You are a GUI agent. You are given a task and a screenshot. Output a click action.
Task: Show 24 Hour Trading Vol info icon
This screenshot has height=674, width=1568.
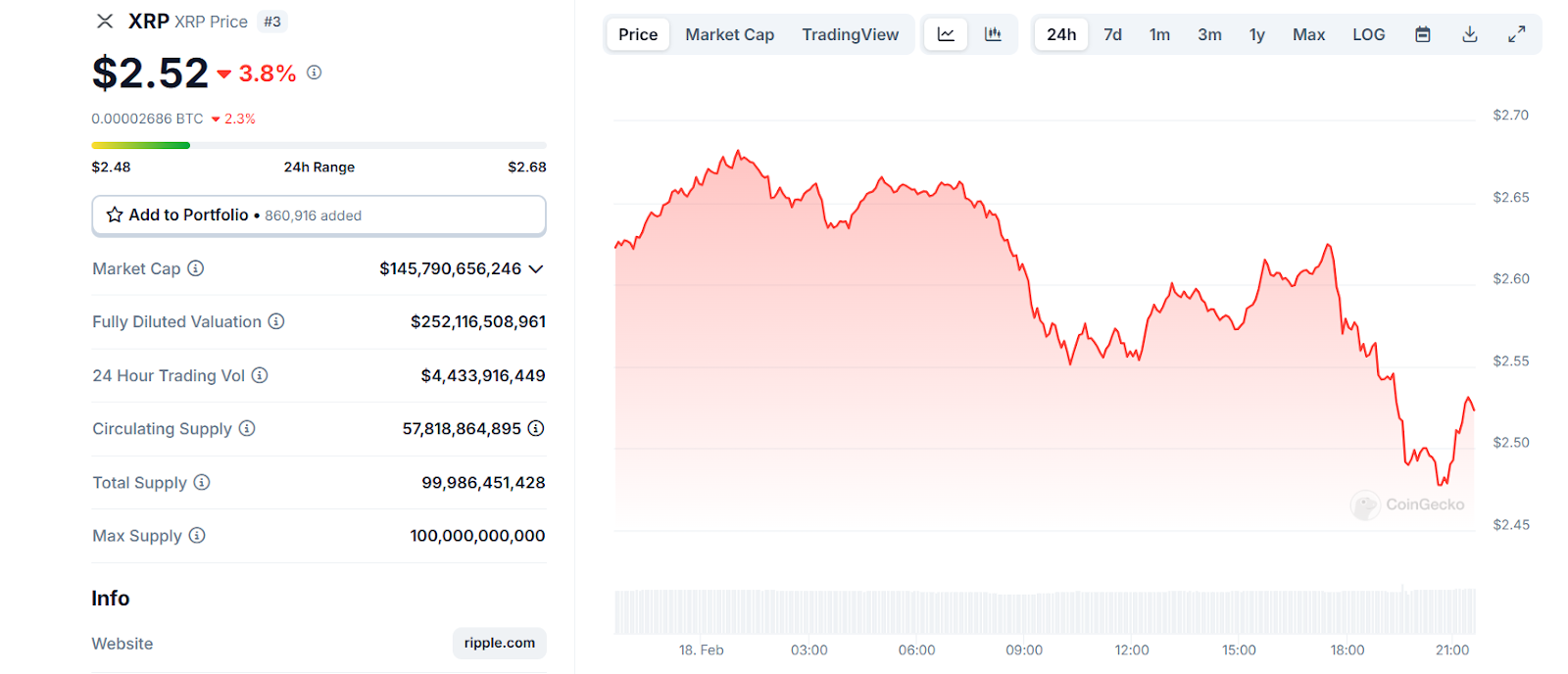tap(260, 375)
